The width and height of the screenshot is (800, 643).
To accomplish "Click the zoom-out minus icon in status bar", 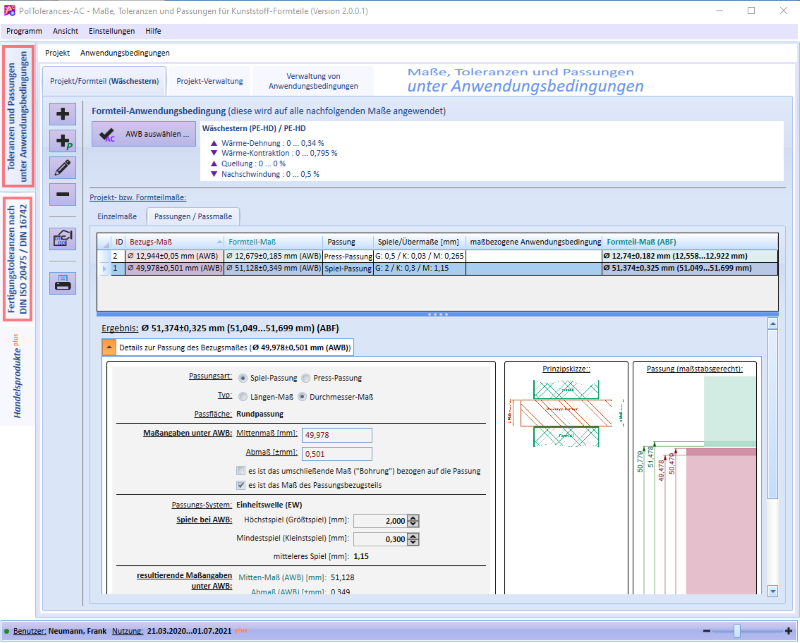I will pyautogui.click(x=707, y=631).
